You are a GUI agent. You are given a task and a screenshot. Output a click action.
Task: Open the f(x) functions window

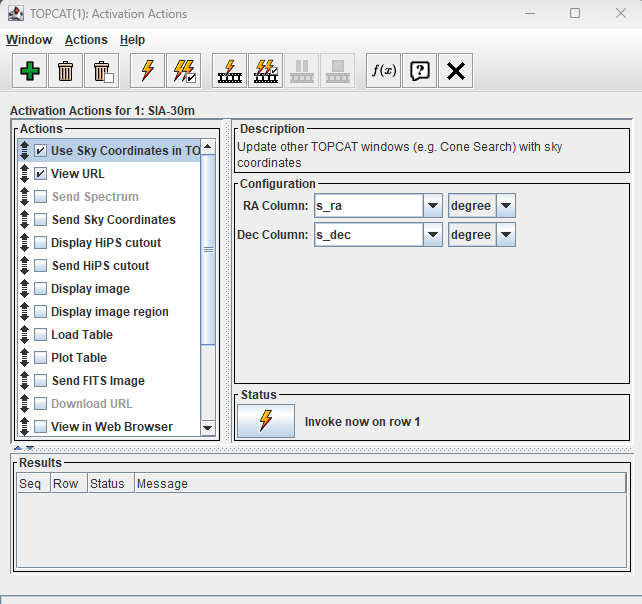point(383,71)
